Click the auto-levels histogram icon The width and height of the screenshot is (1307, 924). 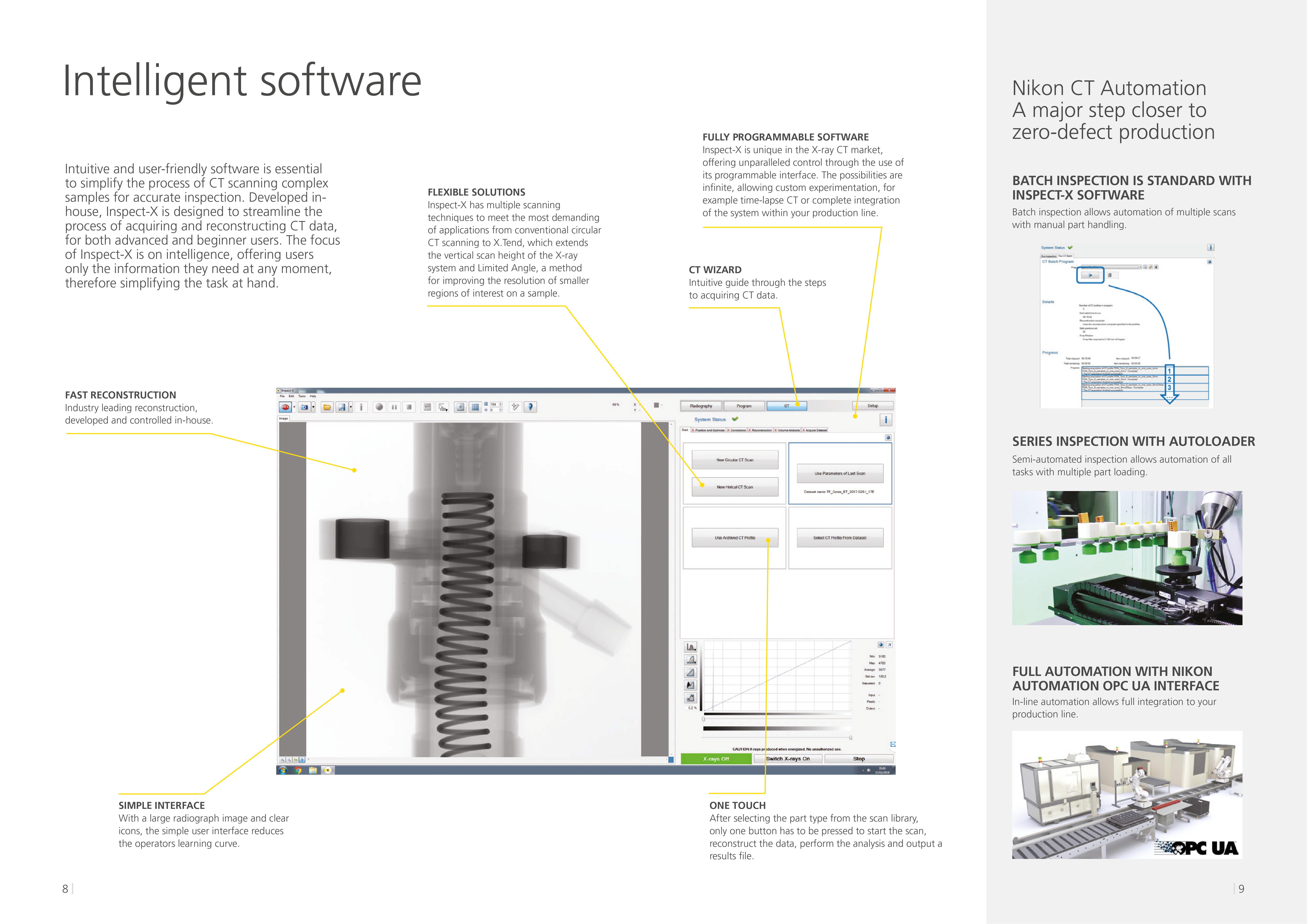[x=691, y=685]
